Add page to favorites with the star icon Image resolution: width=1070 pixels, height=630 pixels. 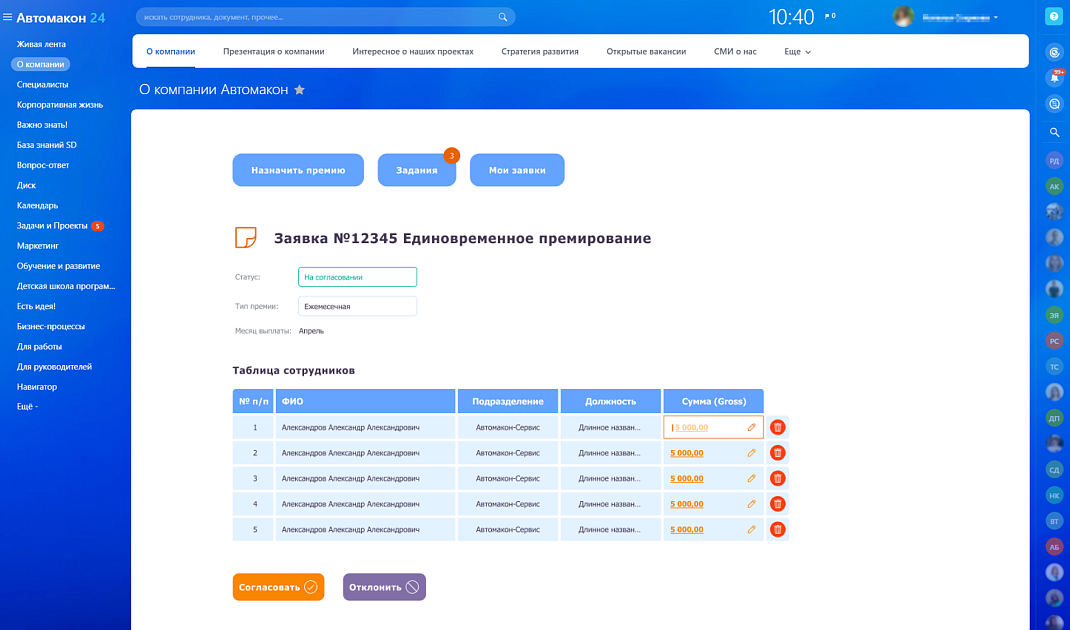coord(299,90)
